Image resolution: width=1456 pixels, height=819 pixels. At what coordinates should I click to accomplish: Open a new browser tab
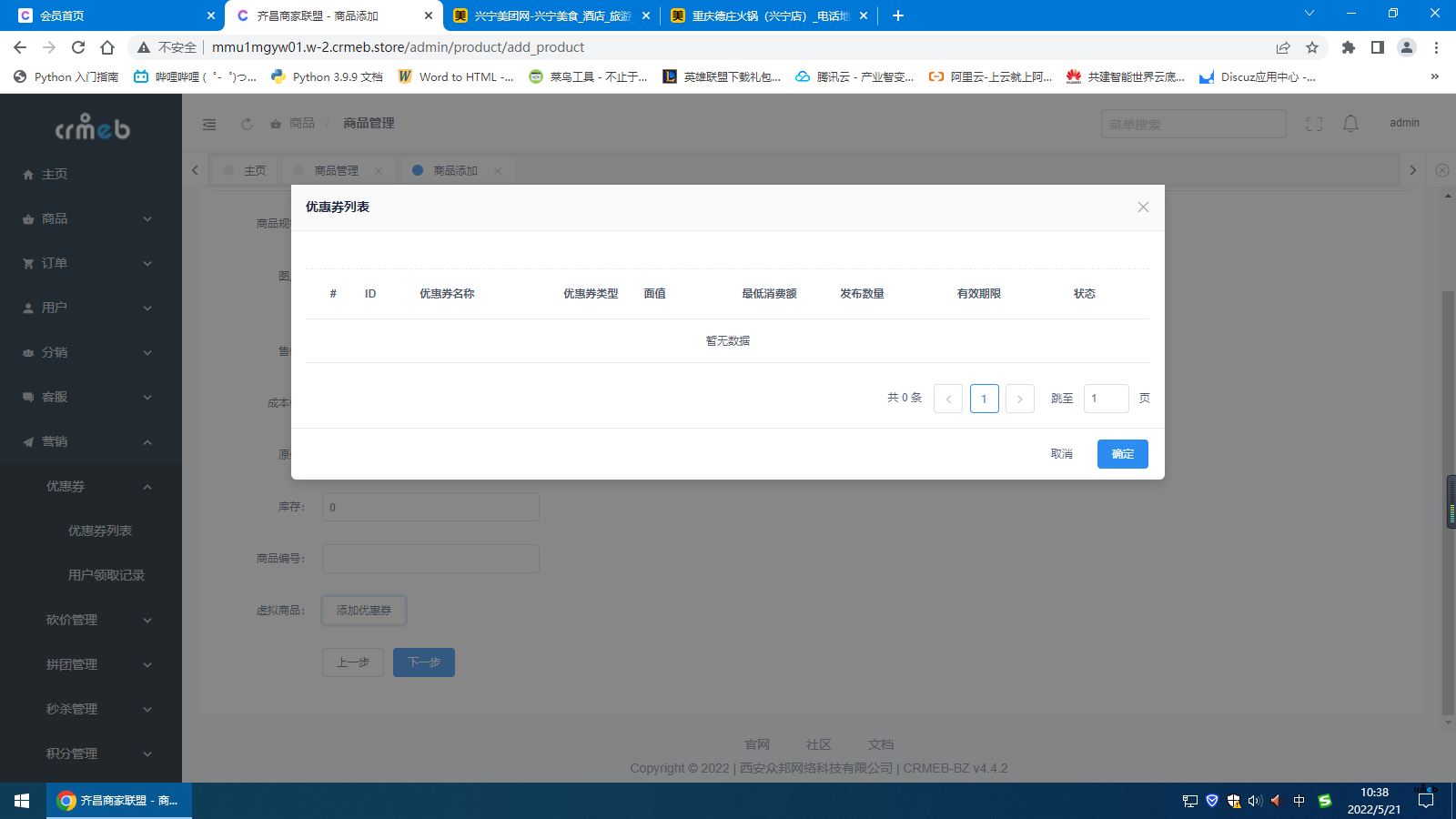898,15
